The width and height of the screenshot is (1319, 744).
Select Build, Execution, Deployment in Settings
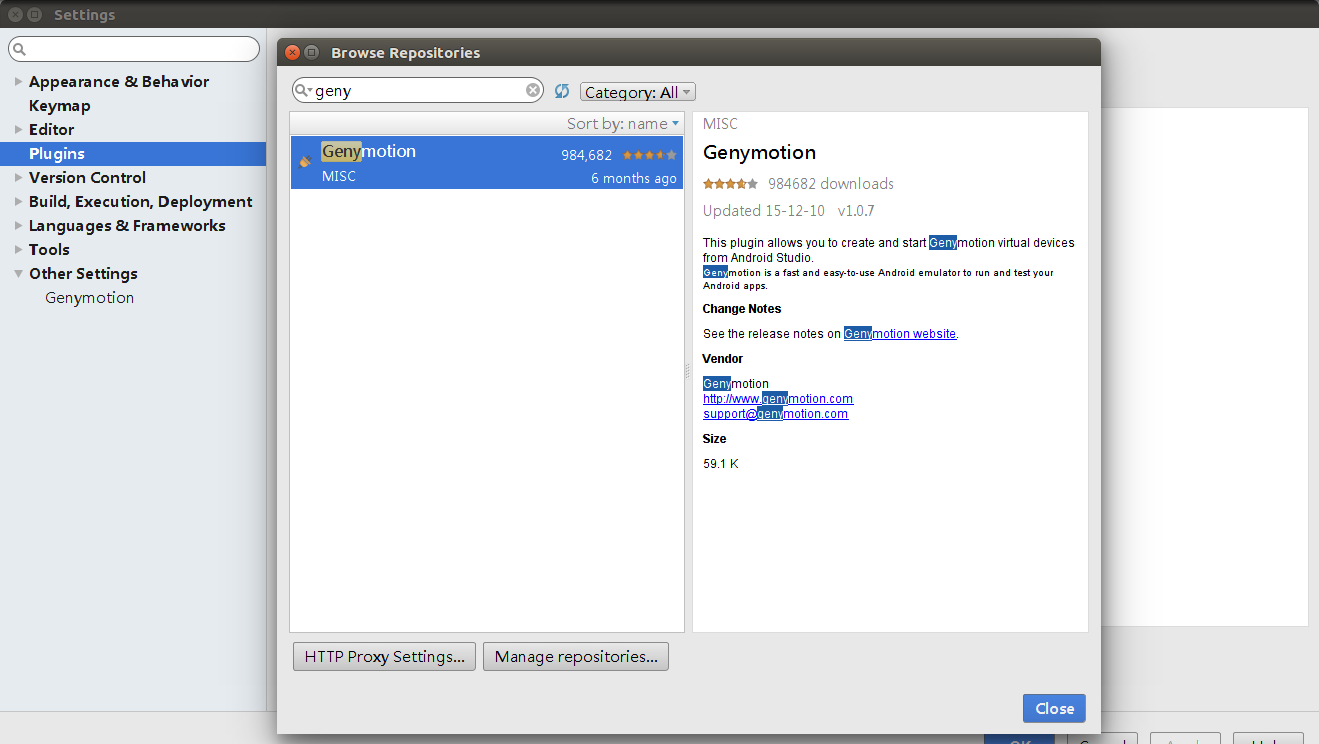(x=141, y=202)
